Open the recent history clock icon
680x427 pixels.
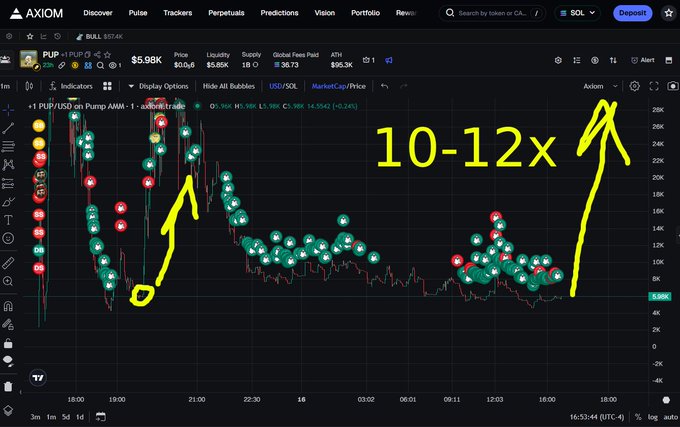pyautogui.click(x=57, y=36)
